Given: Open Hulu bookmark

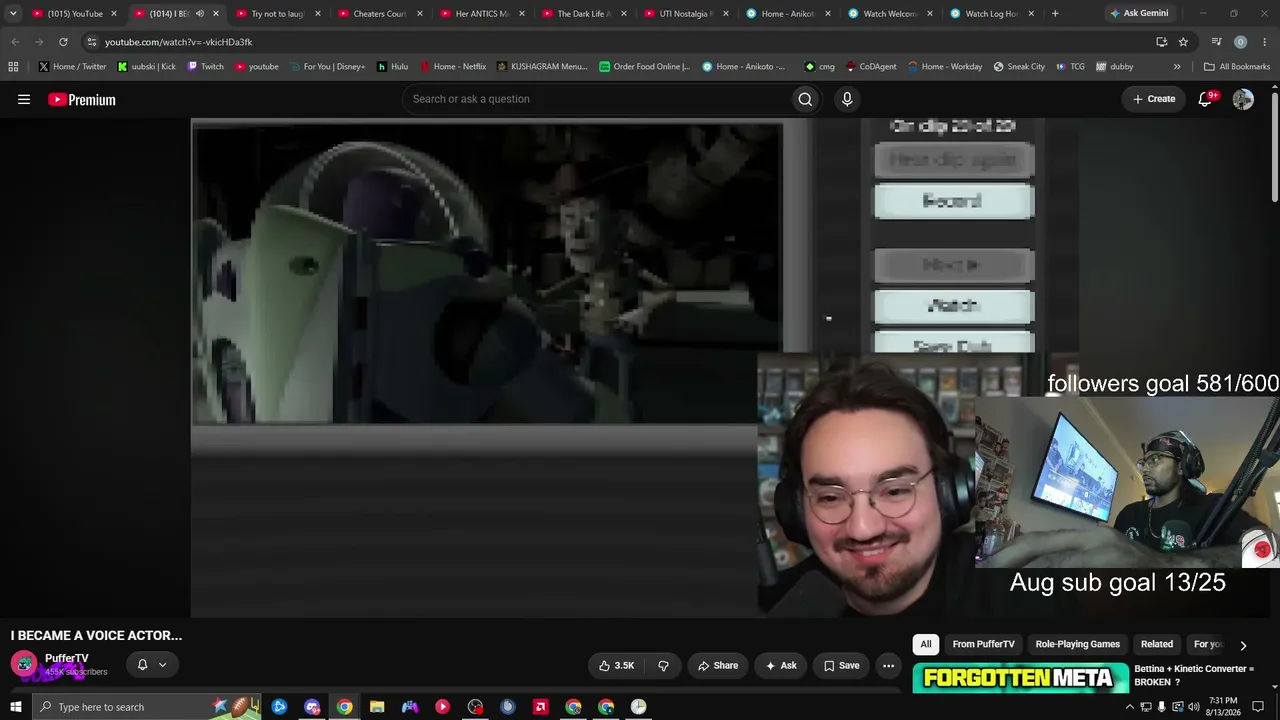Looking at the screenshot, I should [x=392, y=67].
